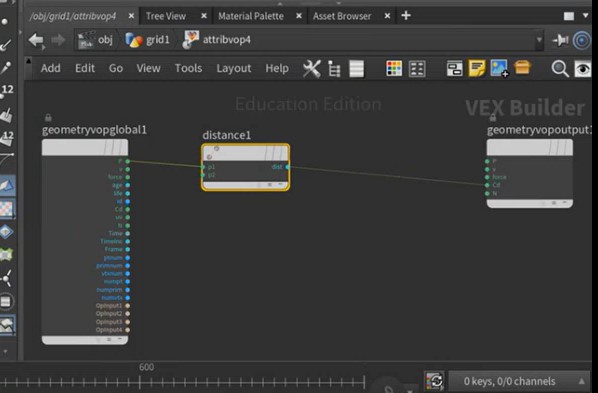Viewport: 598px width, 393px height.
Task: Maximize the pane with the square icon
Action: 569,16
